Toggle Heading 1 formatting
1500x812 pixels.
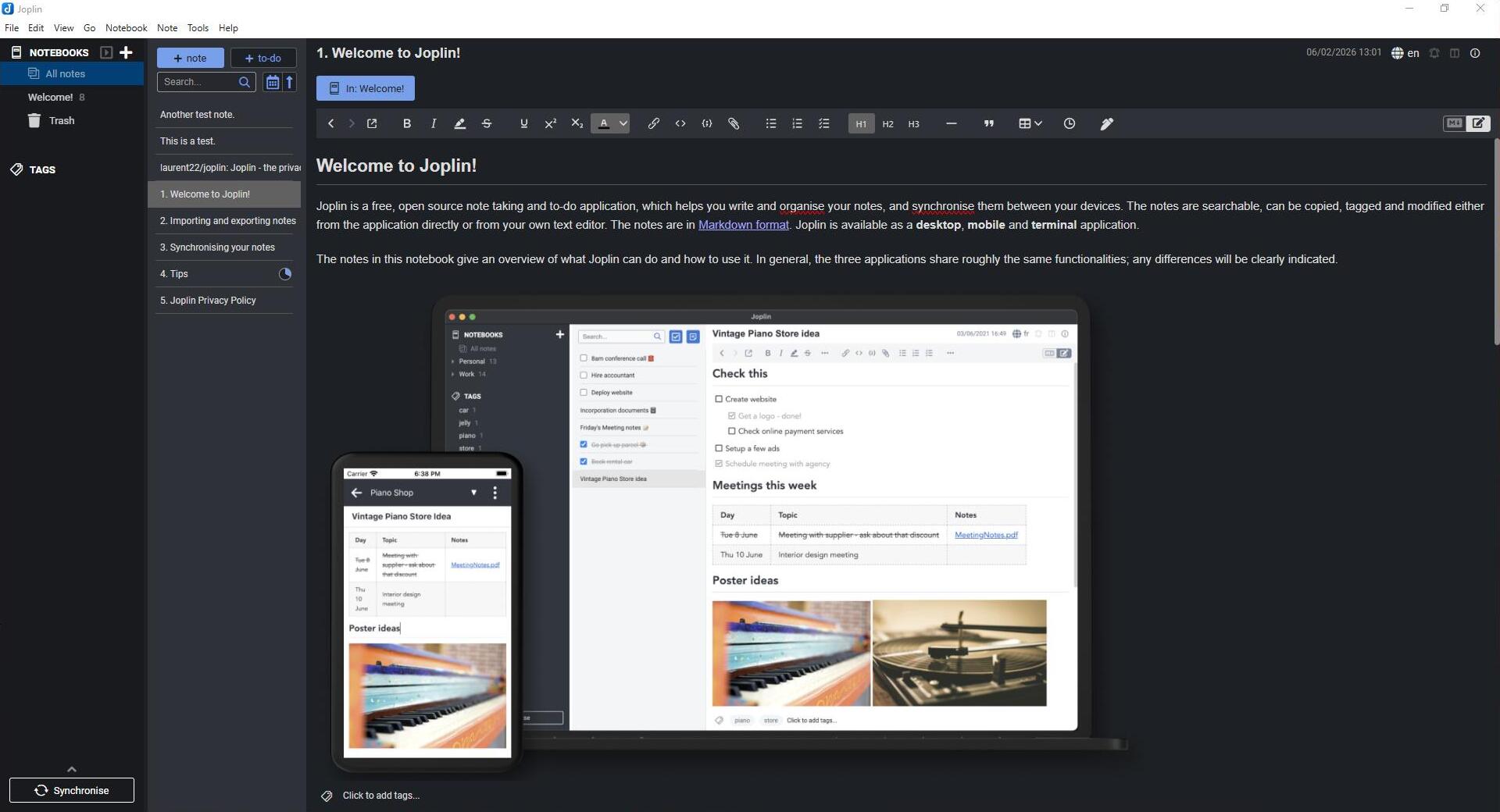pos(861,123)
